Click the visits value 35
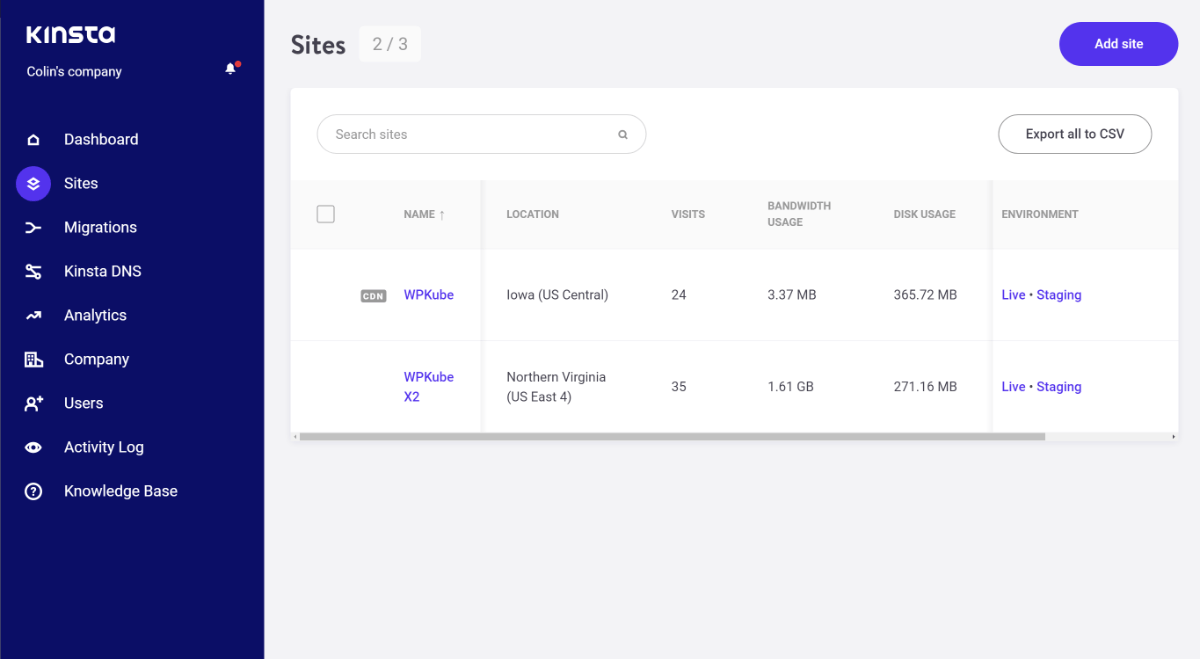Image resolution: width=1200 pixels, height=659 pixels. pyautogui.click(x=679, y=387)
